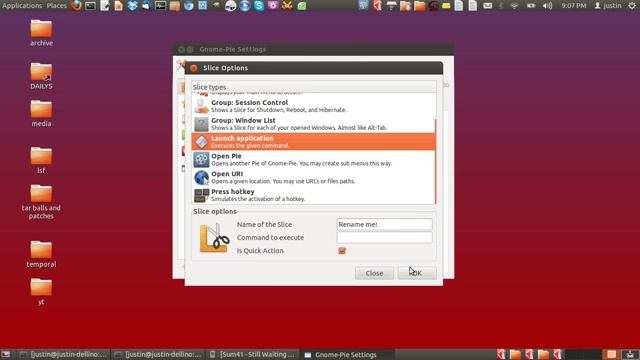
Task: Click the Close button in Slice Options
Action: (374, 273)
